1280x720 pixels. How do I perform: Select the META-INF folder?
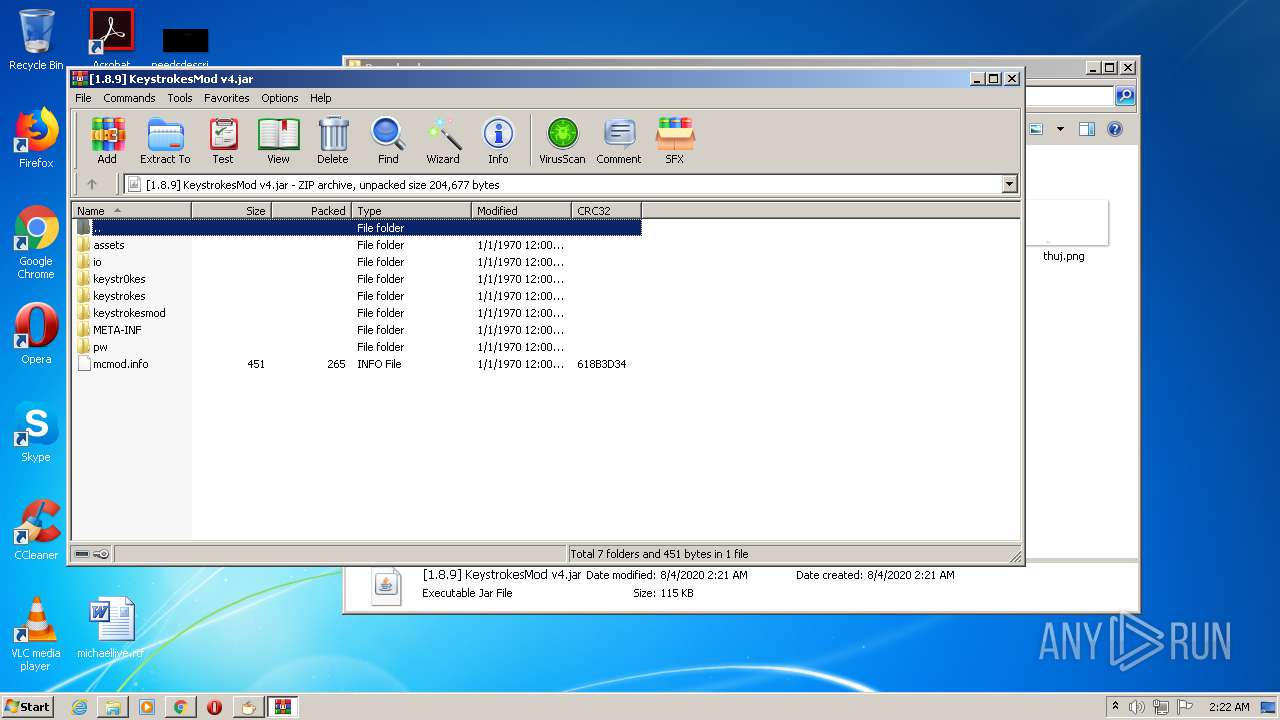(357, 330)
